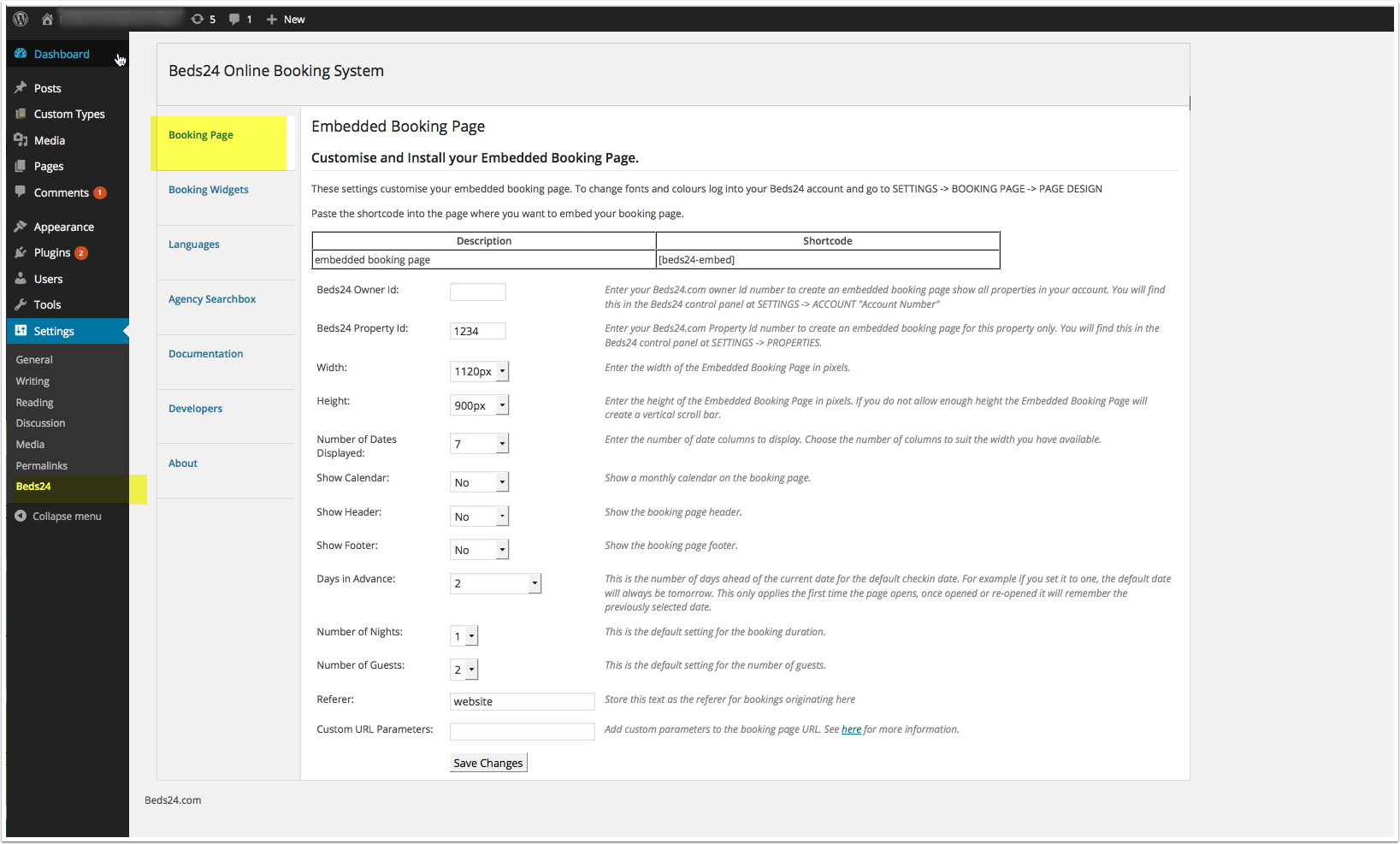Open the Beds24 settings submenu item
This screenshot has height=844, width=1400.
pyautogui.click(x=33, y=487)
